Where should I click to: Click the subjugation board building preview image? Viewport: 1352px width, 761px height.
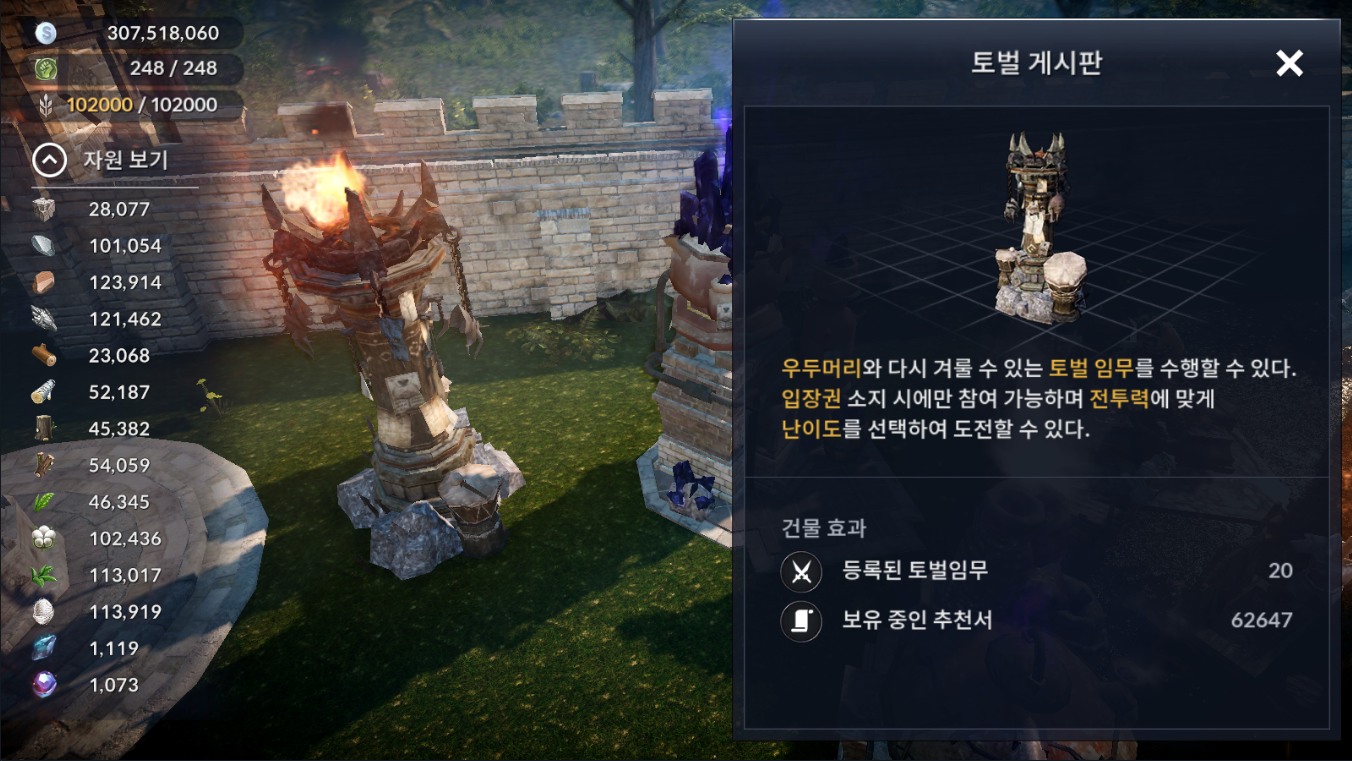coord(1037,228)
